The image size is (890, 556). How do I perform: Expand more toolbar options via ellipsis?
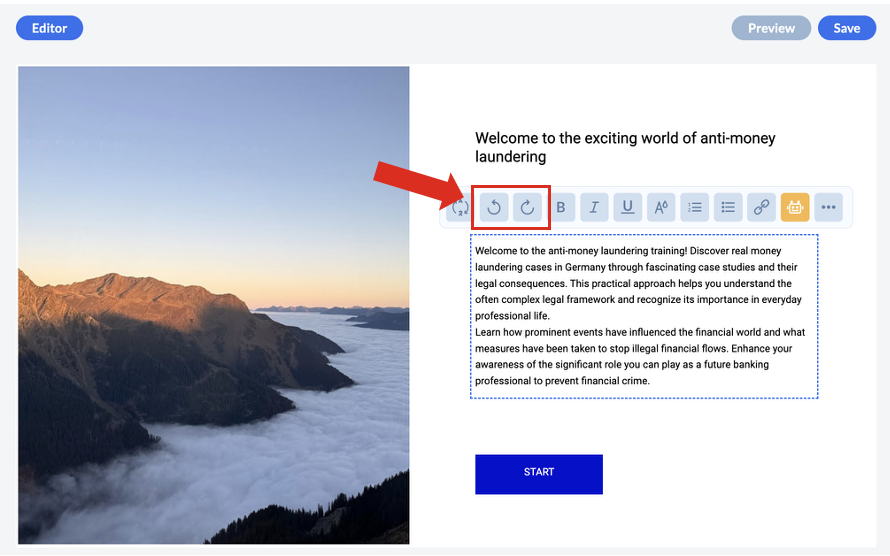[828, 208]
